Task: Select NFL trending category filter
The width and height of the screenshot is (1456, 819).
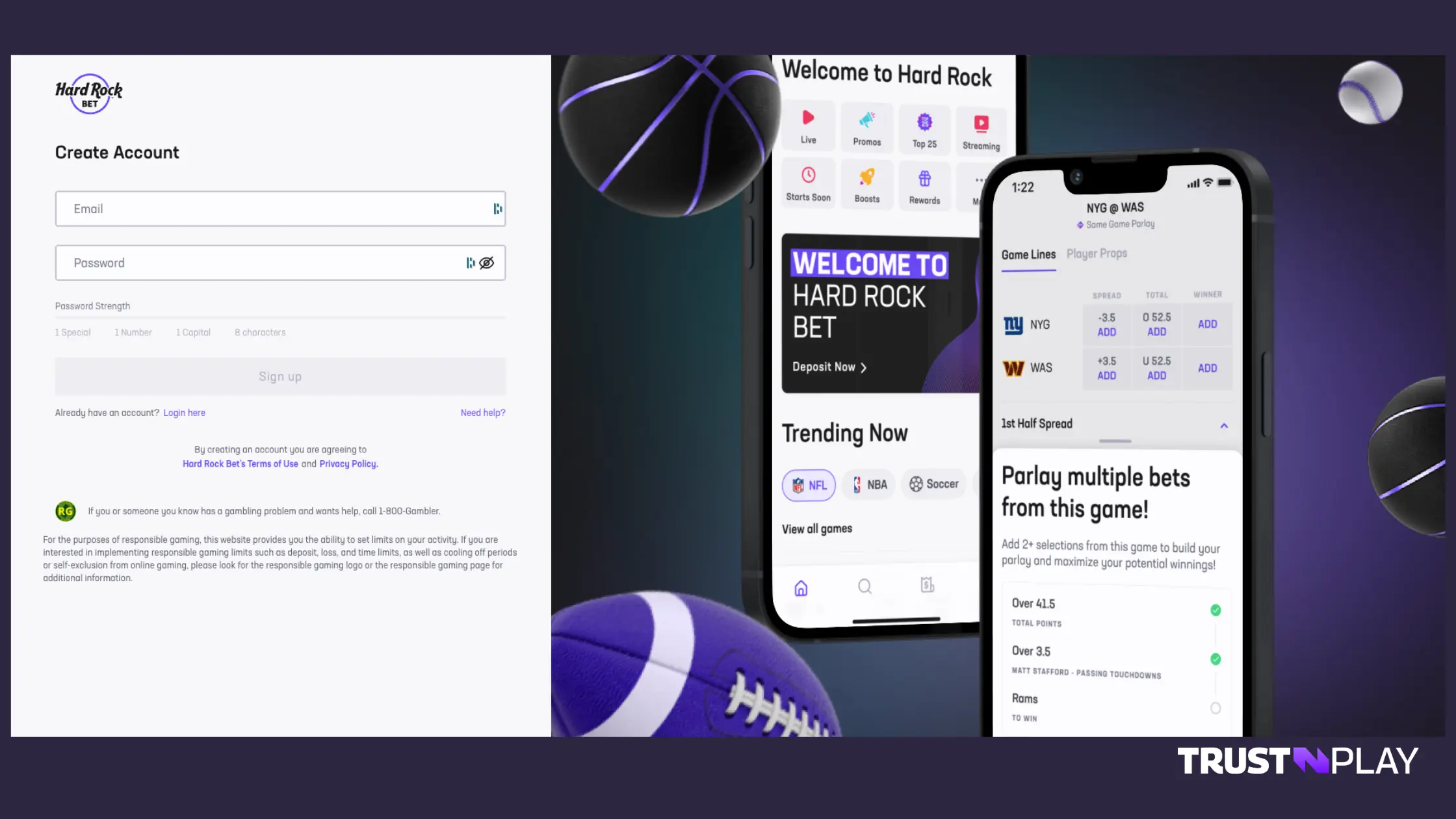Action: click(x=809, y=484)
